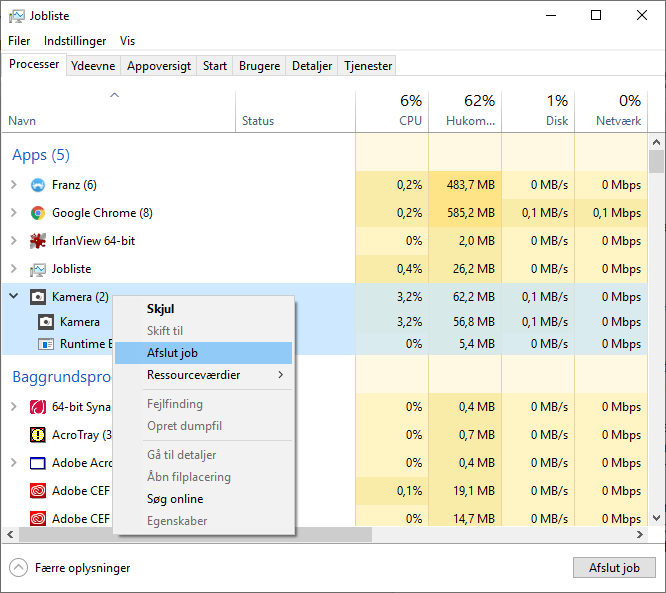Click the first Adobe CEF icon
The height and width of the screenshot is (593, 666).
tap(38, 491)
